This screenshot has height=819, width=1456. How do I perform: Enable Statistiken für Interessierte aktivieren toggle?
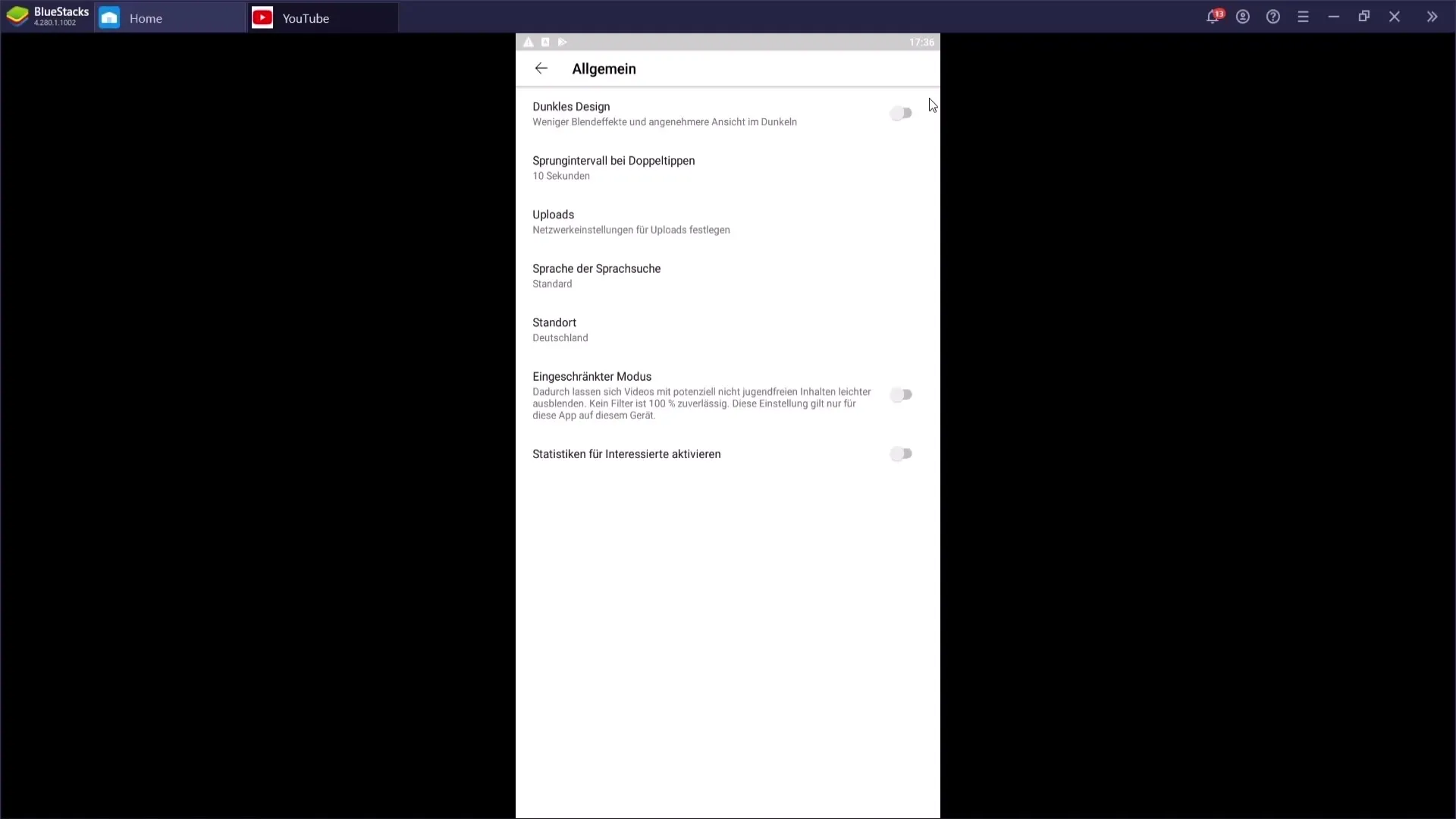pyautogui.click(x=901, y=454)
